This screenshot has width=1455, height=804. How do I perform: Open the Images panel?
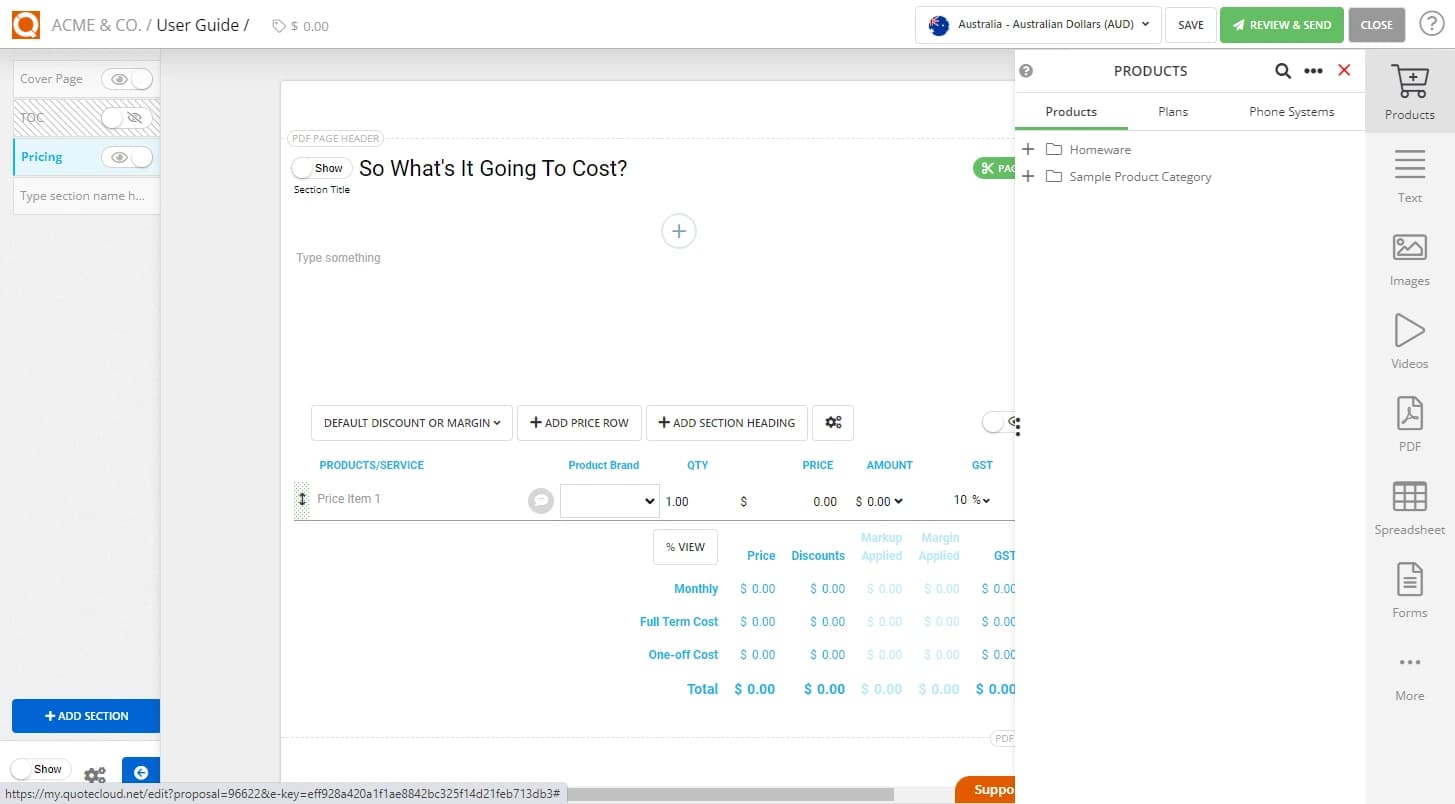tap(1409, 258)
